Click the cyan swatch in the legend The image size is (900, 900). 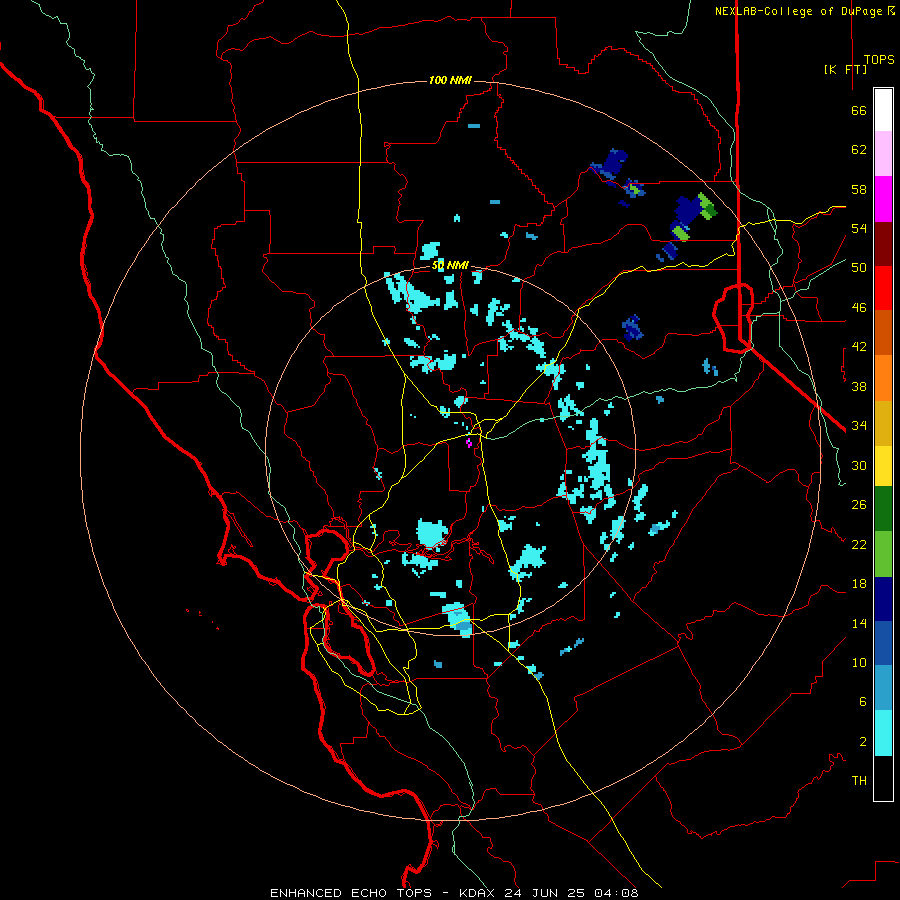click(x=883, y=733)
